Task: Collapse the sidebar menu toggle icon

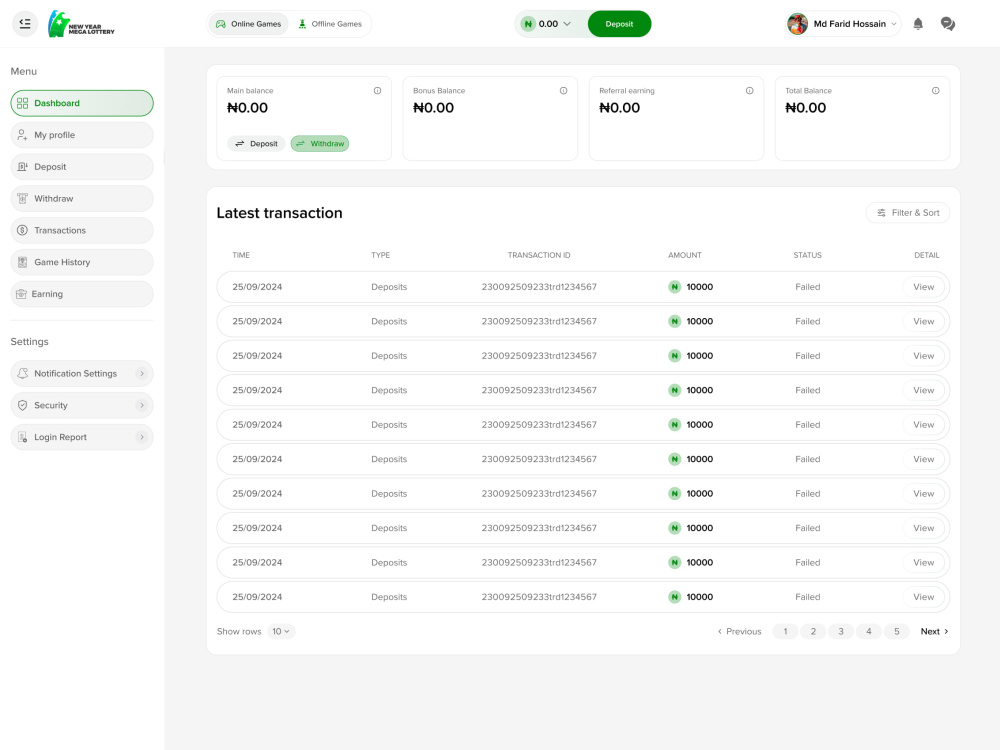Action: tap(25, 24)
